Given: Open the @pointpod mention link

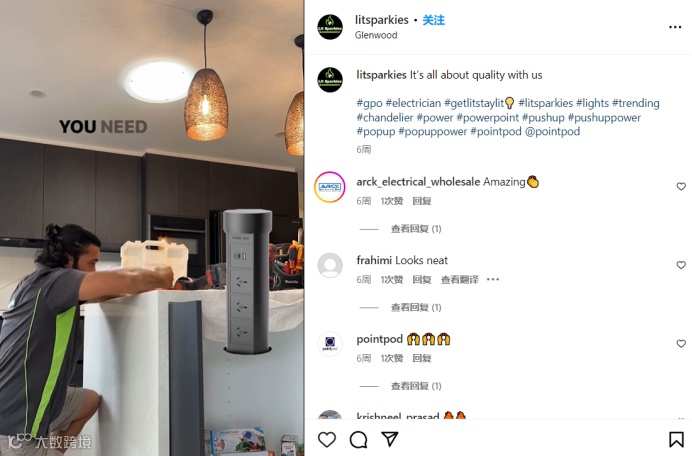Looking at the screenshot, I should coord(552,132).
